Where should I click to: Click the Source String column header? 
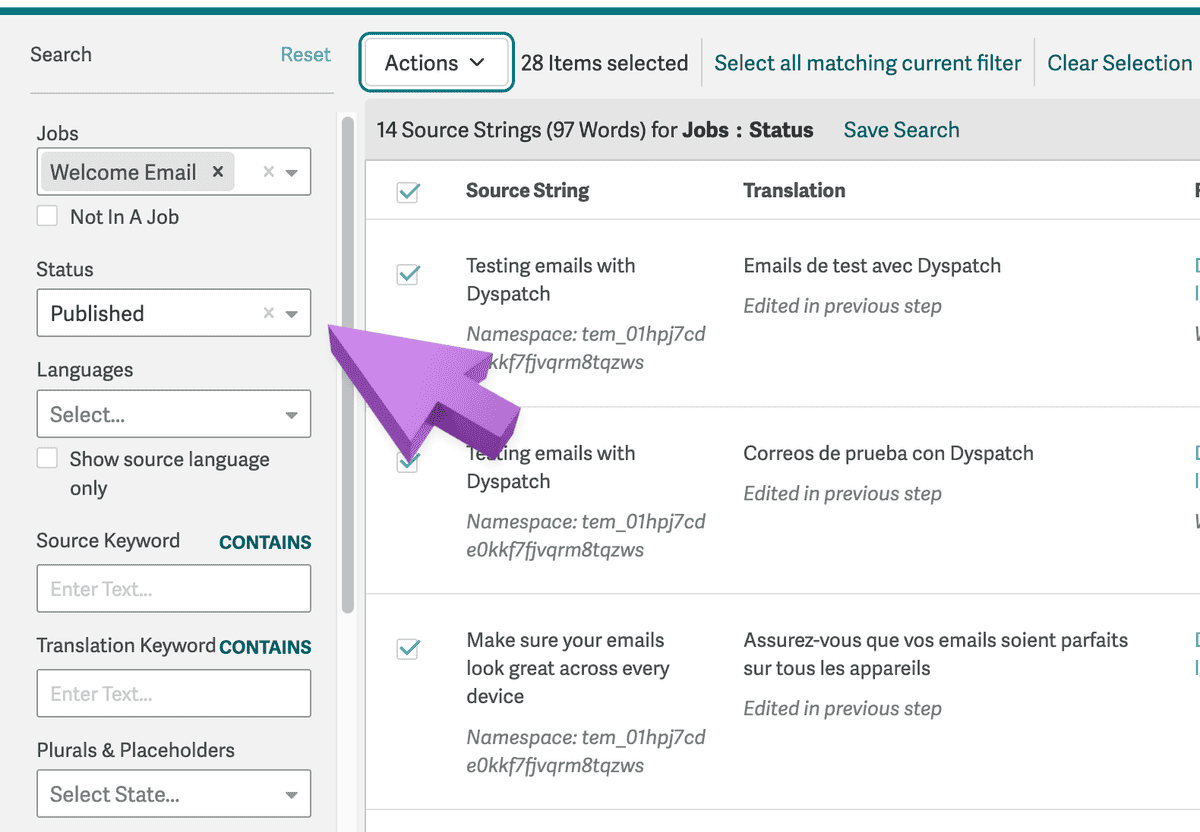pyautogui.click(x=527, y=190)
